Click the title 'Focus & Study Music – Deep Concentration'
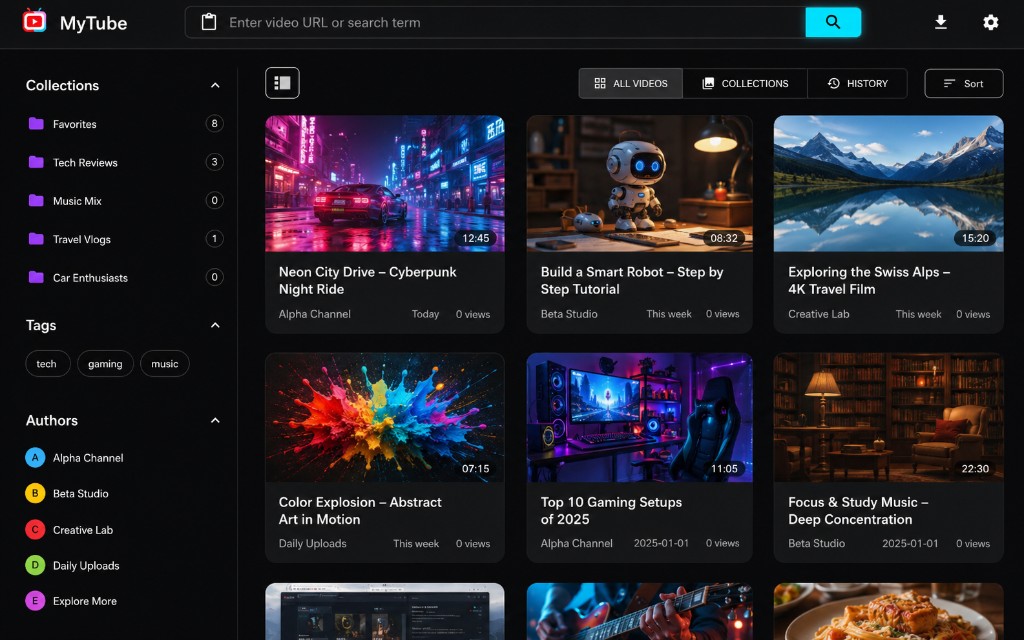This screenshot has width=1024, height=640. coord(858,511)
